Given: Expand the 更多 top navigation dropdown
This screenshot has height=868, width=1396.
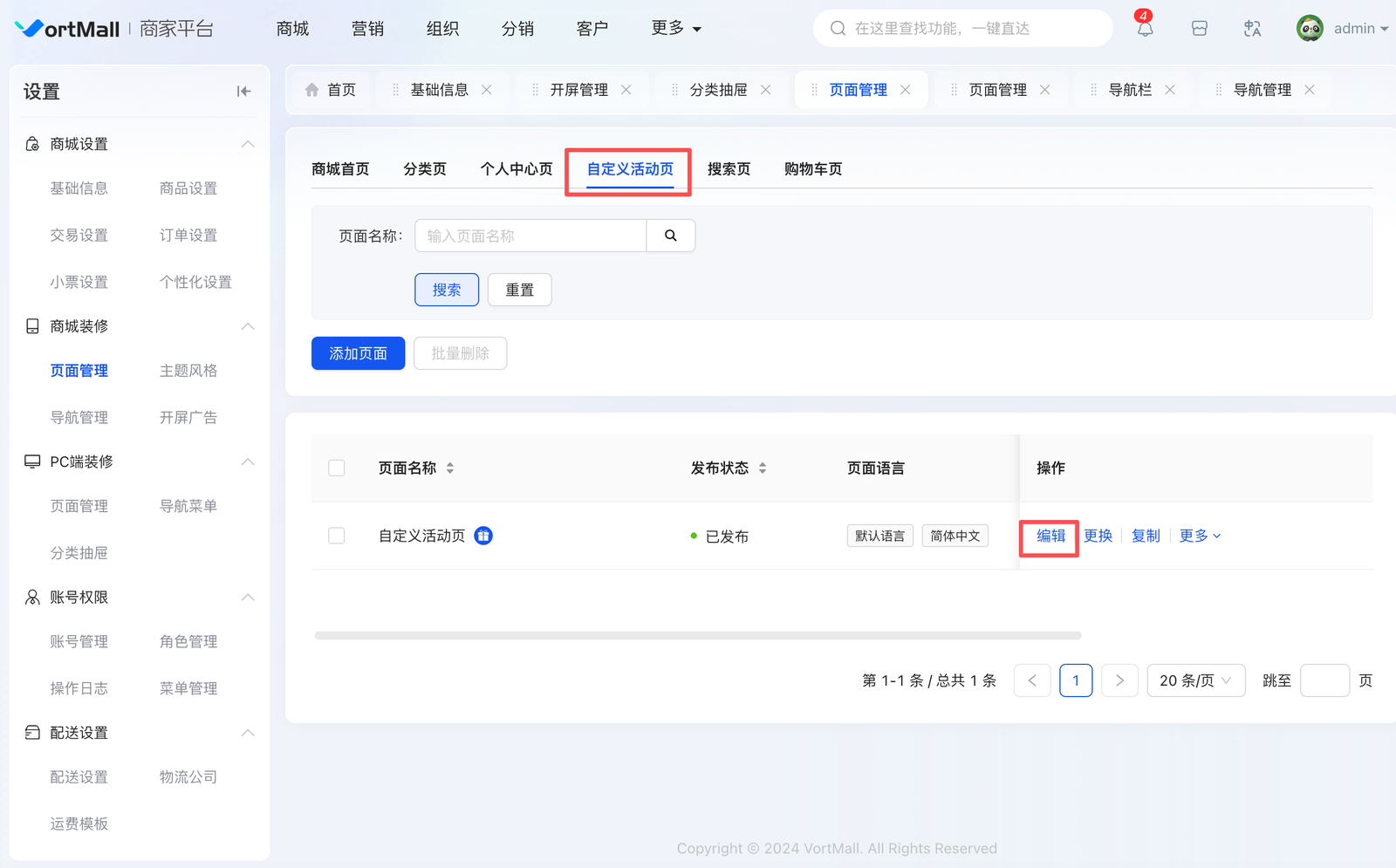Looking at the screenshot, I should (676, 29).
